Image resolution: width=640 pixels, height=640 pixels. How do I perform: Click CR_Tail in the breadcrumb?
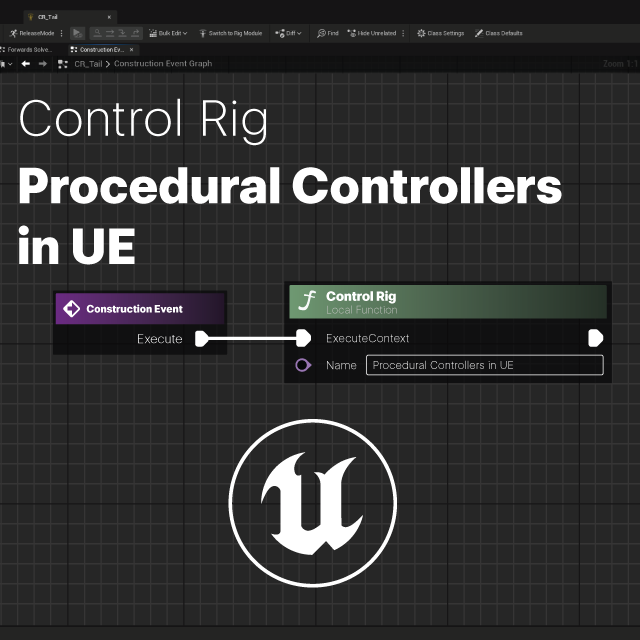click(x=88, y=64)
